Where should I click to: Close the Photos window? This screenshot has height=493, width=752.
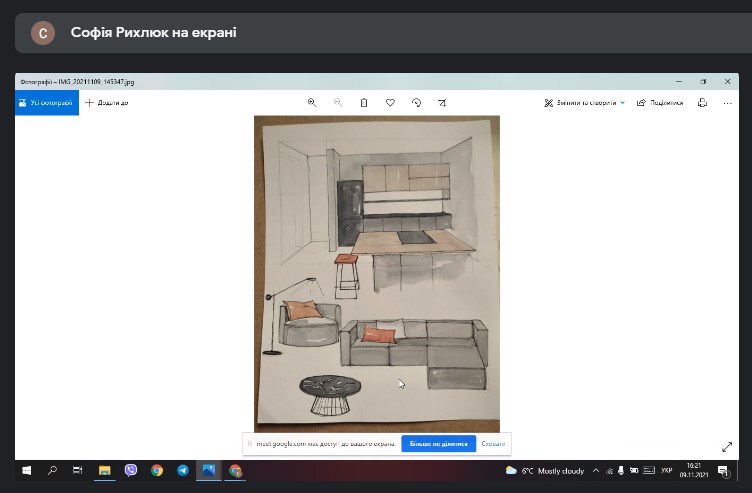pyautogui.click(x=728, y=82)
